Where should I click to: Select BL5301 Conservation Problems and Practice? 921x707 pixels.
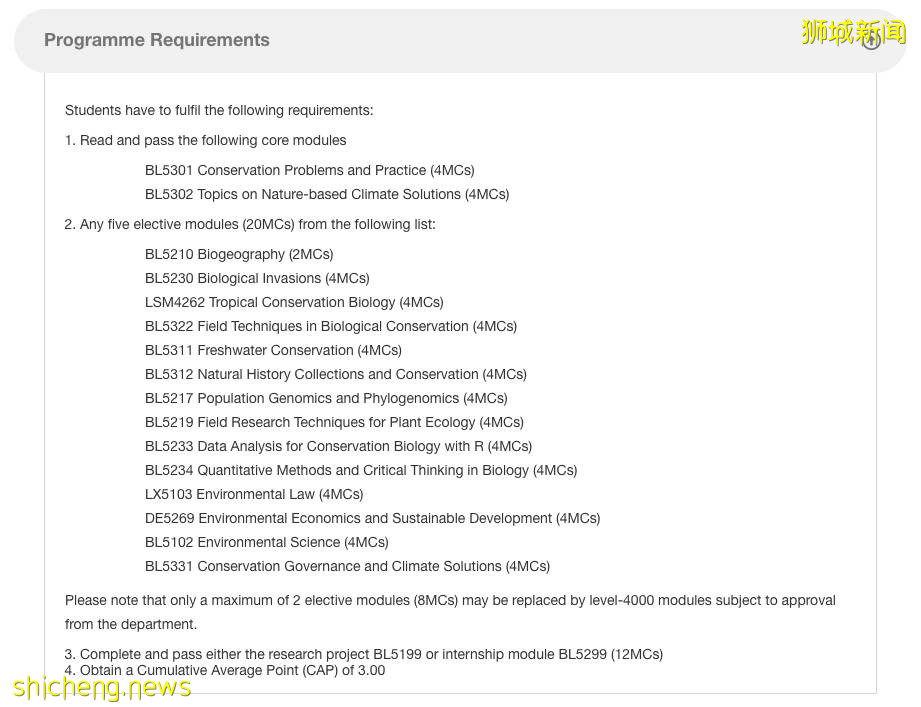pyautogui.click(x=309, y=170)
